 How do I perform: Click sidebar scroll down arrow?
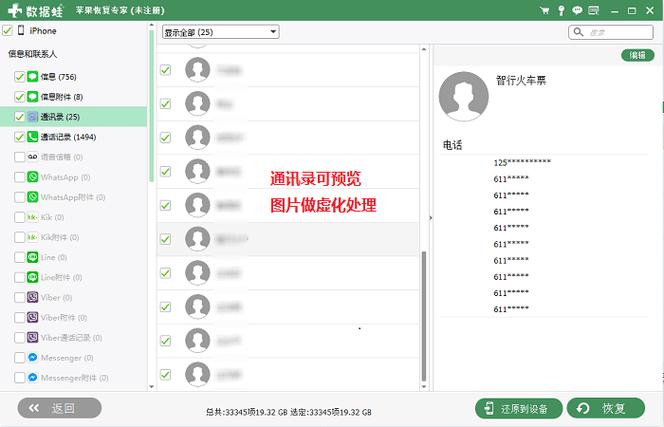click(x=152, y=387)
